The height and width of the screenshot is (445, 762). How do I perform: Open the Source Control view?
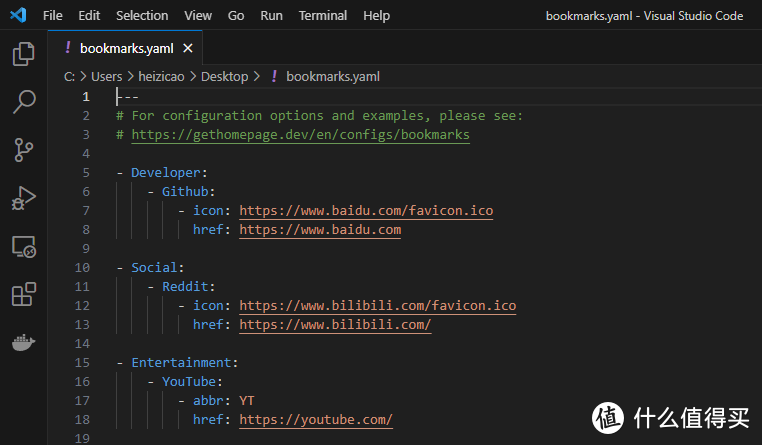tap(23, 150)
